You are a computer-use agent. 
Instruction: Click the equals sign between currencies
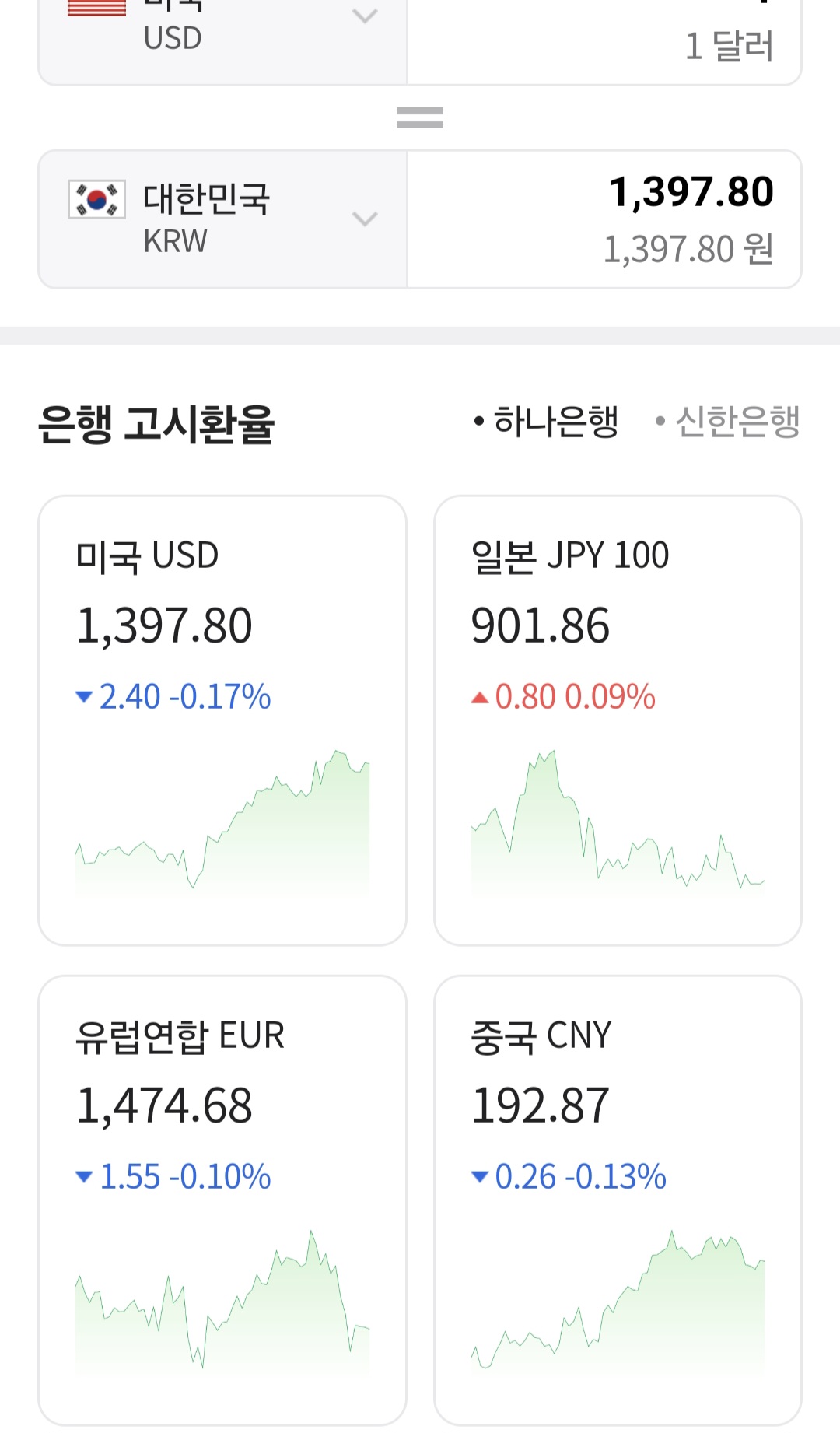[x=420, y=117]
